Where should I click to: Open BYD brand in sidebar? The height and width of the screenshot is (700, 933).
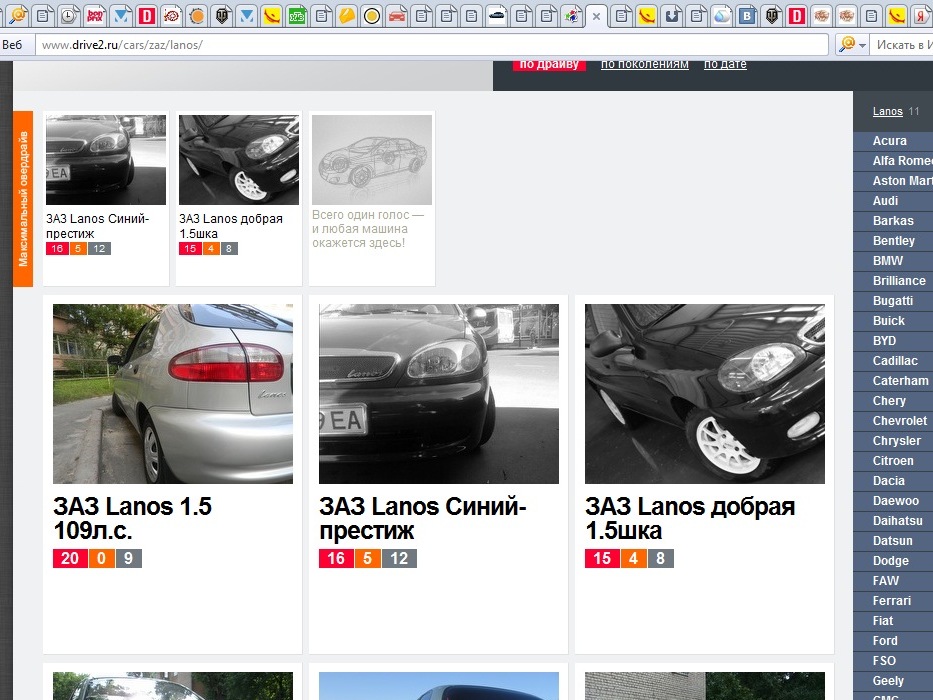[893, 341]
